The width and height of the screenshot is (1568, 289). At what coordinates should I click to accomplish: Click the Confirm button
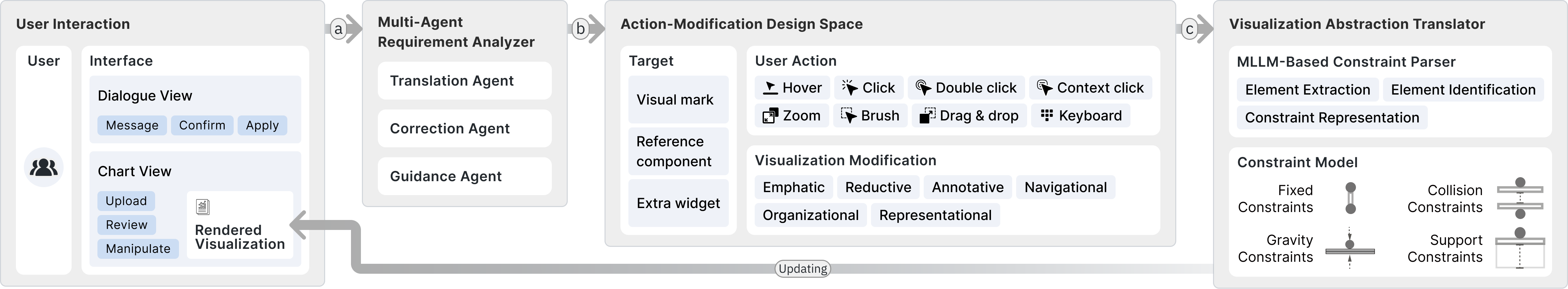[x=202, y=125]
